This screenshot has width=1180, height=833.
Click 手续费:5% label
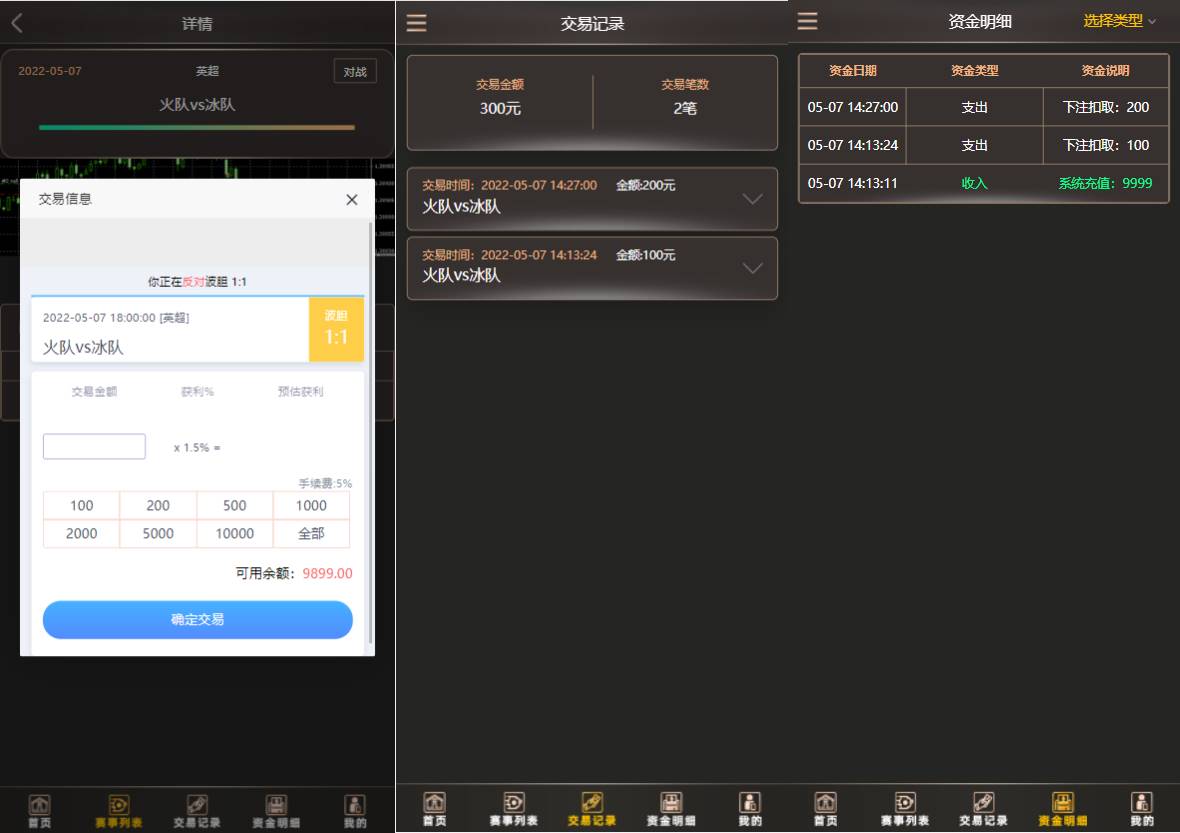(x=325, y=483)
